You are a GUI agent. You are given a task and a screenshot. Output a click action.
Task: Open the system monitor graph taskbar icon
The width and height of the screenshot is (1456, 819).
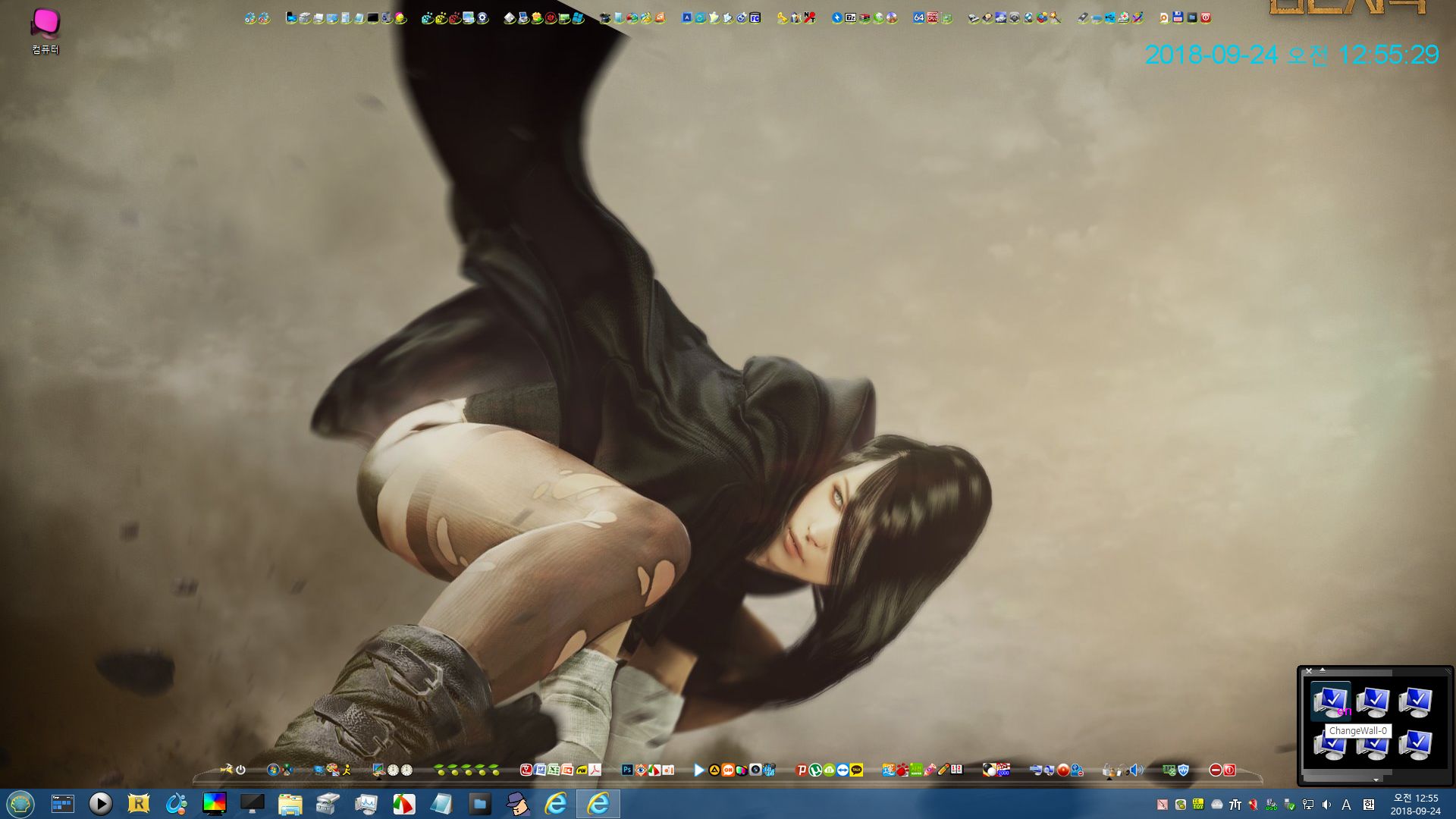(366, 804)
